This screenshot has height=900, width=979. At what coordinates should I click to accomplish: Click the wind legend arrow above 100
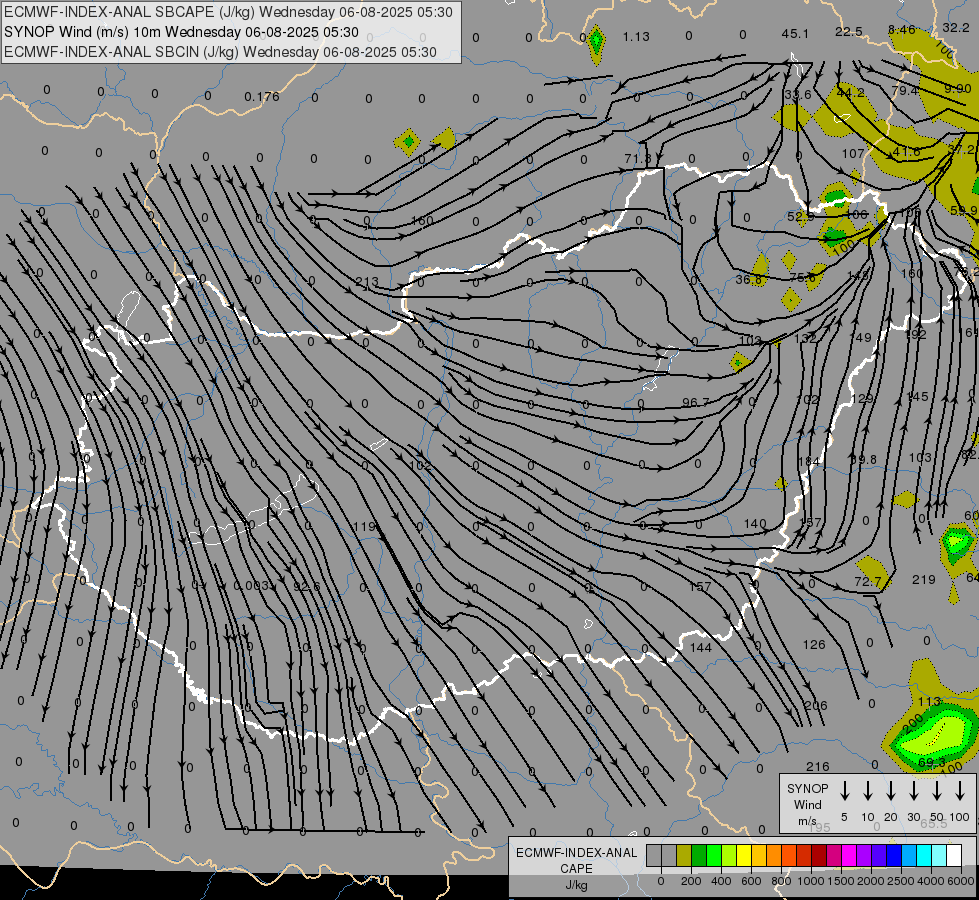pyautogui.click(x=960, y=790)
